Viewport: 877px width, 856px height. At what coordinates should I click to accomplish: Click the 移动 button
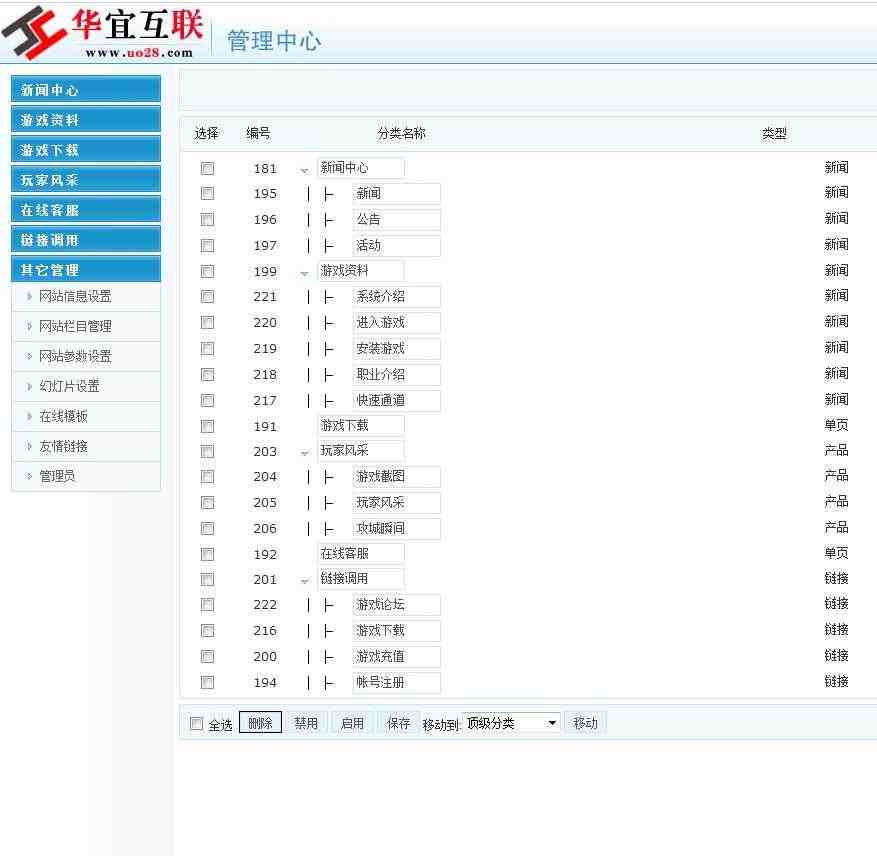tap(585, 723)
